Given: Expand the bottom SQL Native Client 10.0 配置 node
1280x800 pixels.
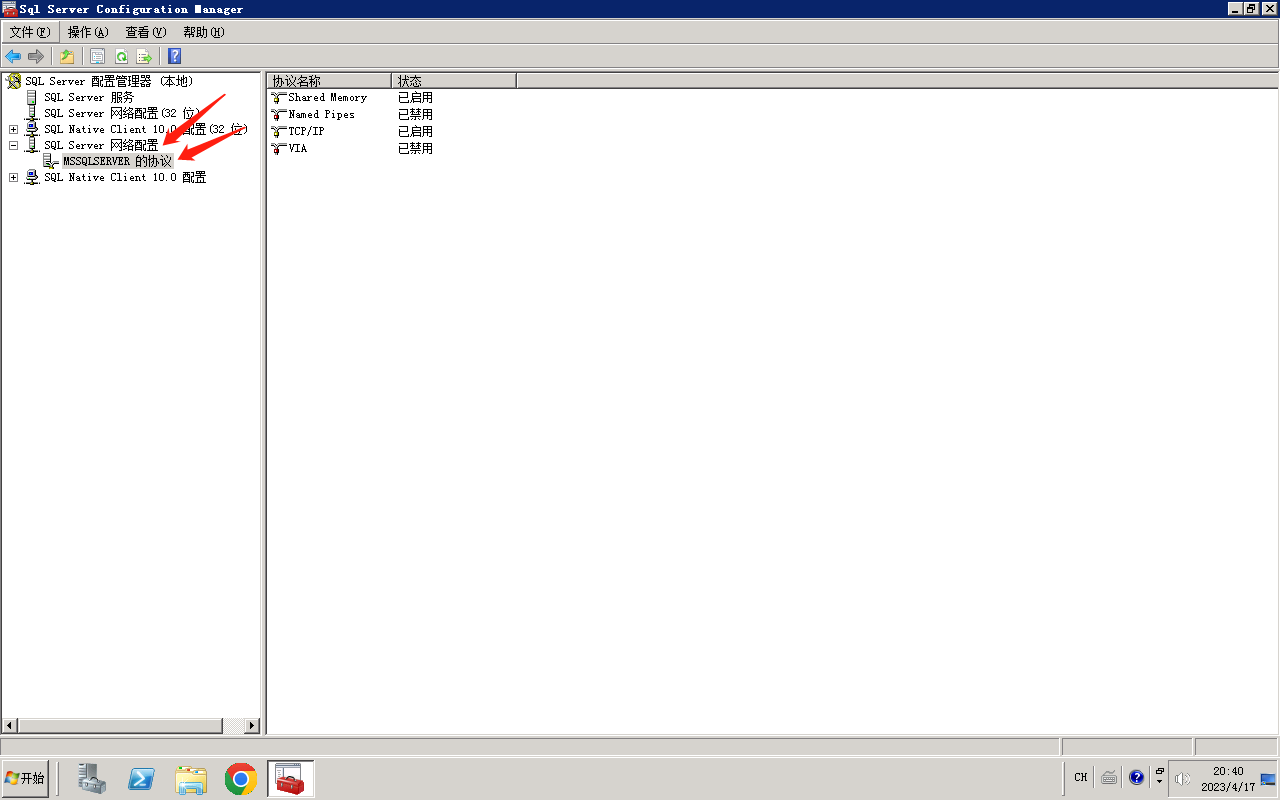Looking at the screenshot, I should pos(14,177).
